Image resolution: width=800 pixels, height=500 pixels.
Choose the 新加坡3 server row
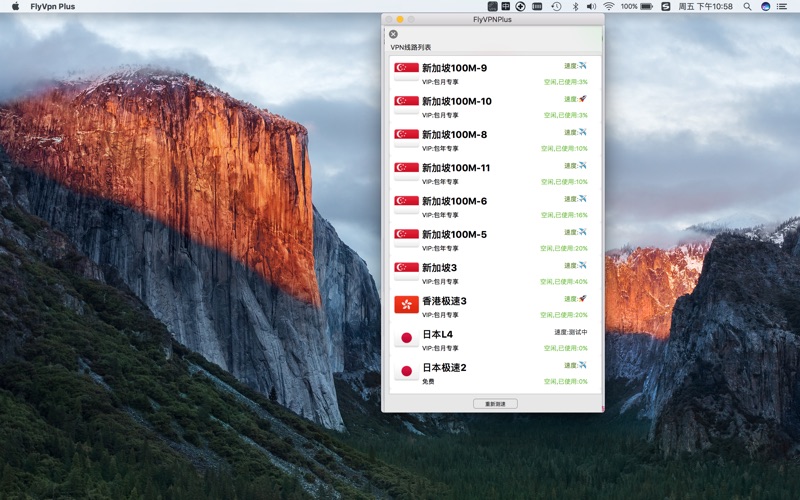coord(495,273)
